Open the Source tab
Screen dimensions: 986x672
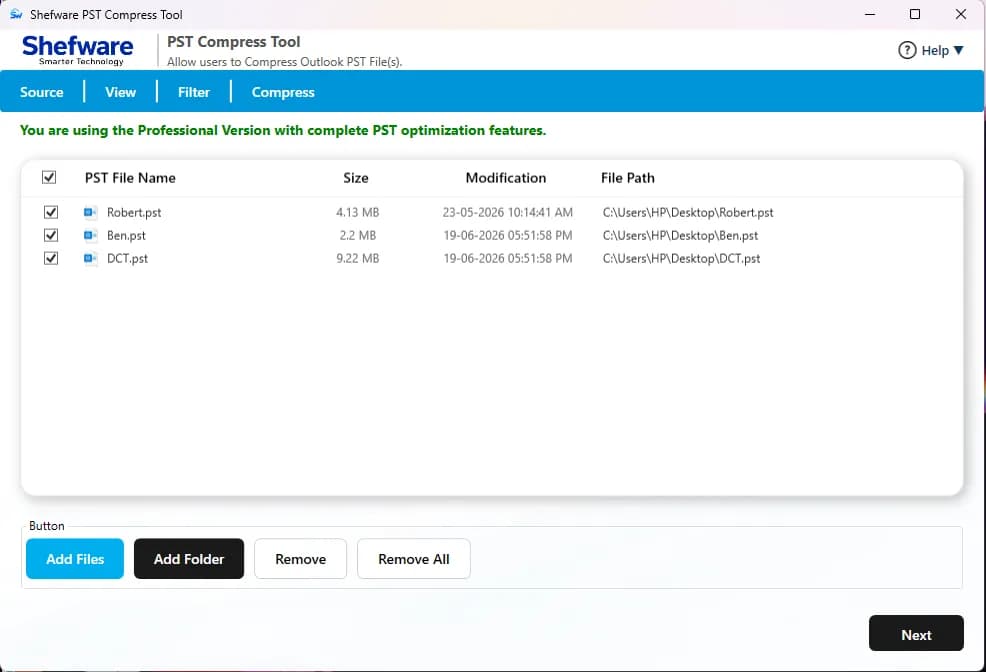point(42,92)
